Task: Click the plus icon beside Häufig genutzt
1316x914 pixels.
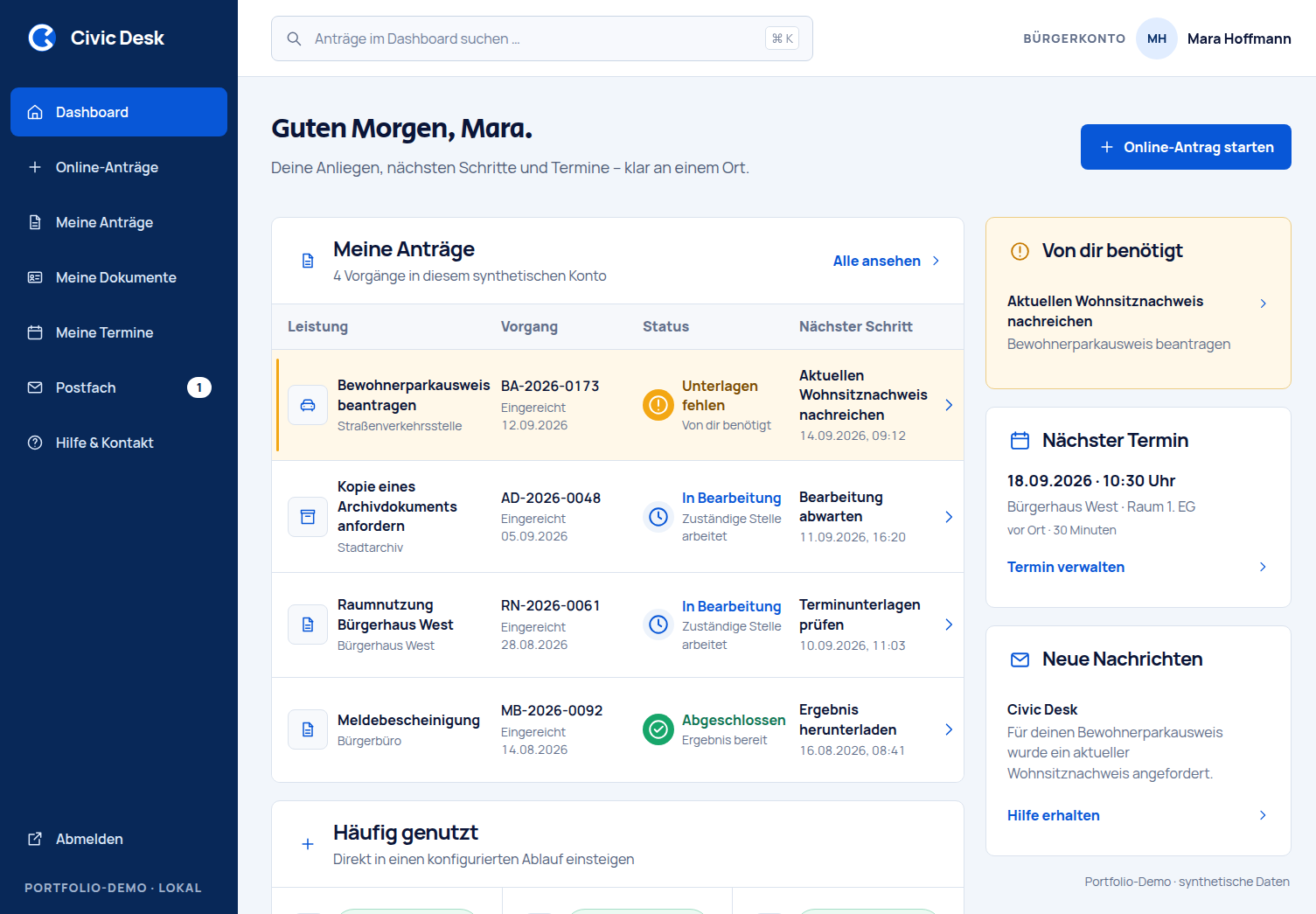Action: [x=308, y=844]
